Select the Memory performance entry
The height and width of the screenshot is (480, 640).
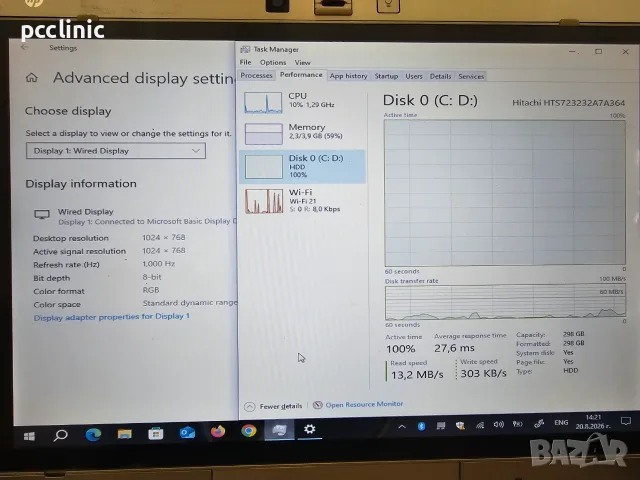[x=302, y=133]
